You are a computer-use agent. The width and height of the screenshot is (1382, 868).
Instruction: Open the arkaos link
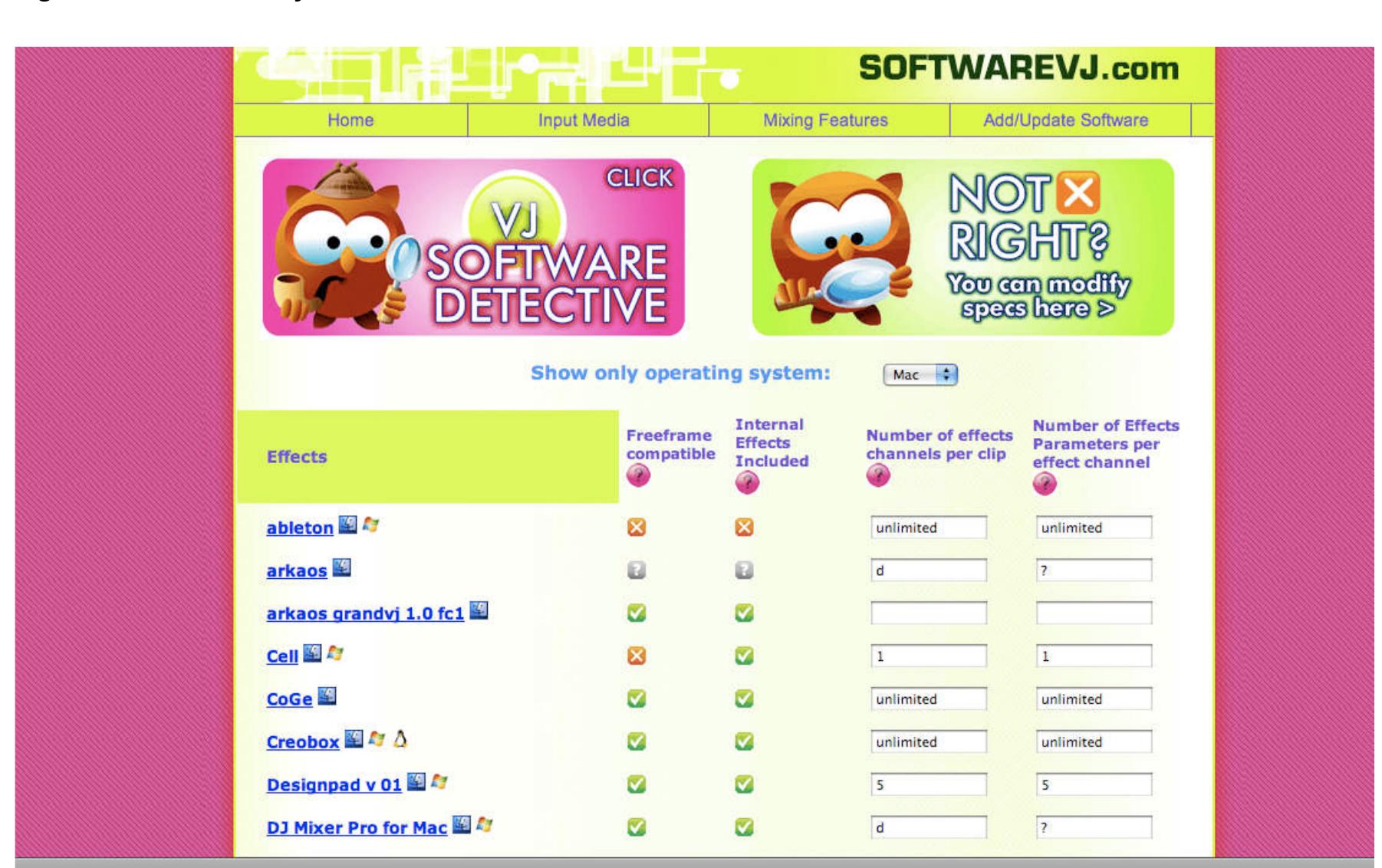point(297,570)
